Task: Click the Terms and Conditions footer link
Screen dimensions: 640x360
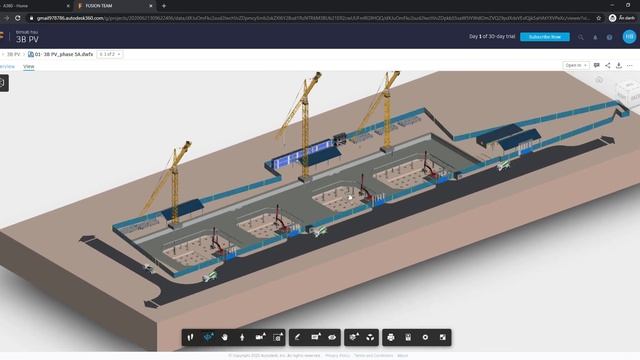Action: [x=373, y=356]
